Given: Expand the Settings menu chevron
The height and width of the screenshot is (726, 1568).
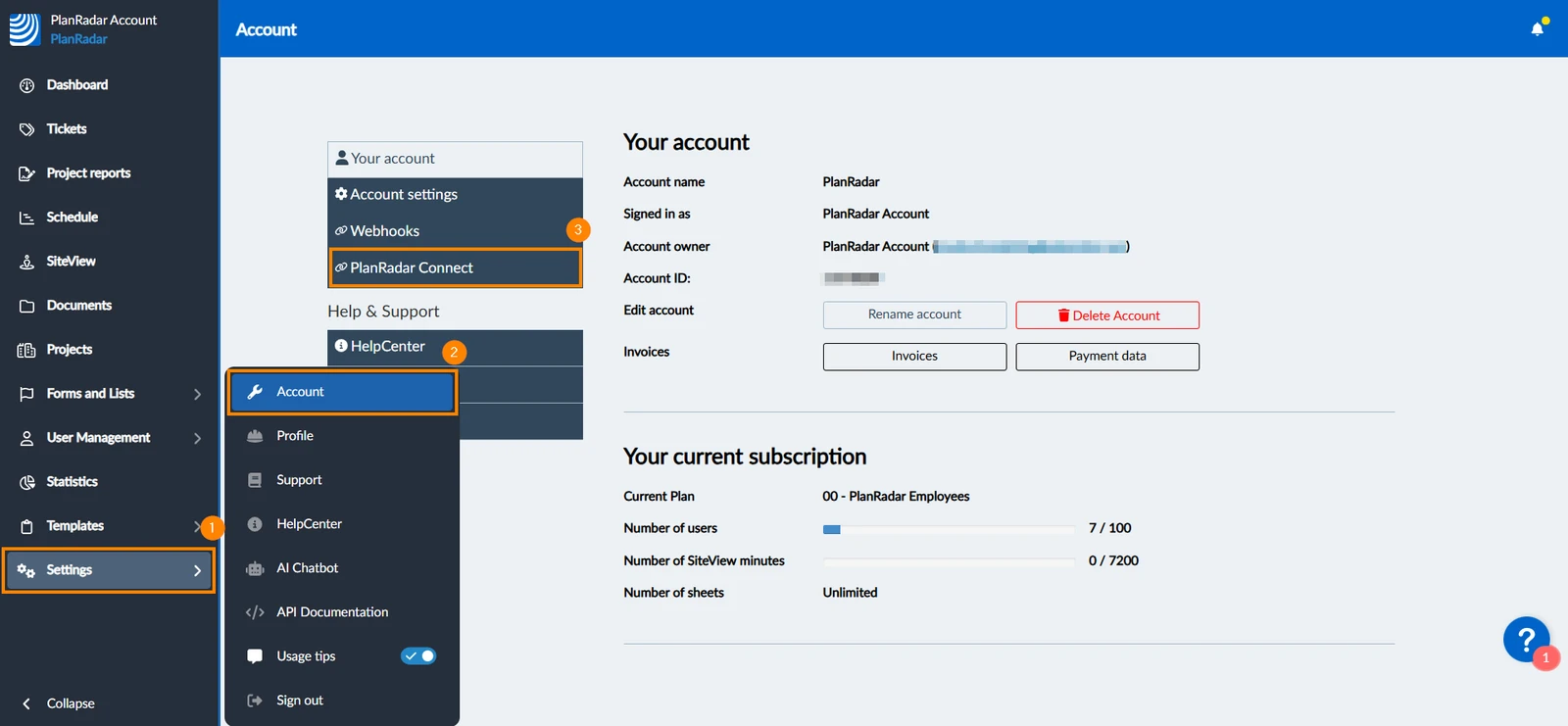Looking at the screenshot, I should pyautogui.click(x=197, y=570).
